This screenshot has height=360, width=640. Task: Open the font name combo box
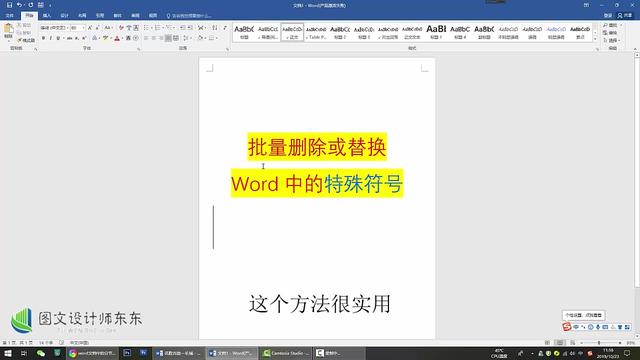(55, 28)
